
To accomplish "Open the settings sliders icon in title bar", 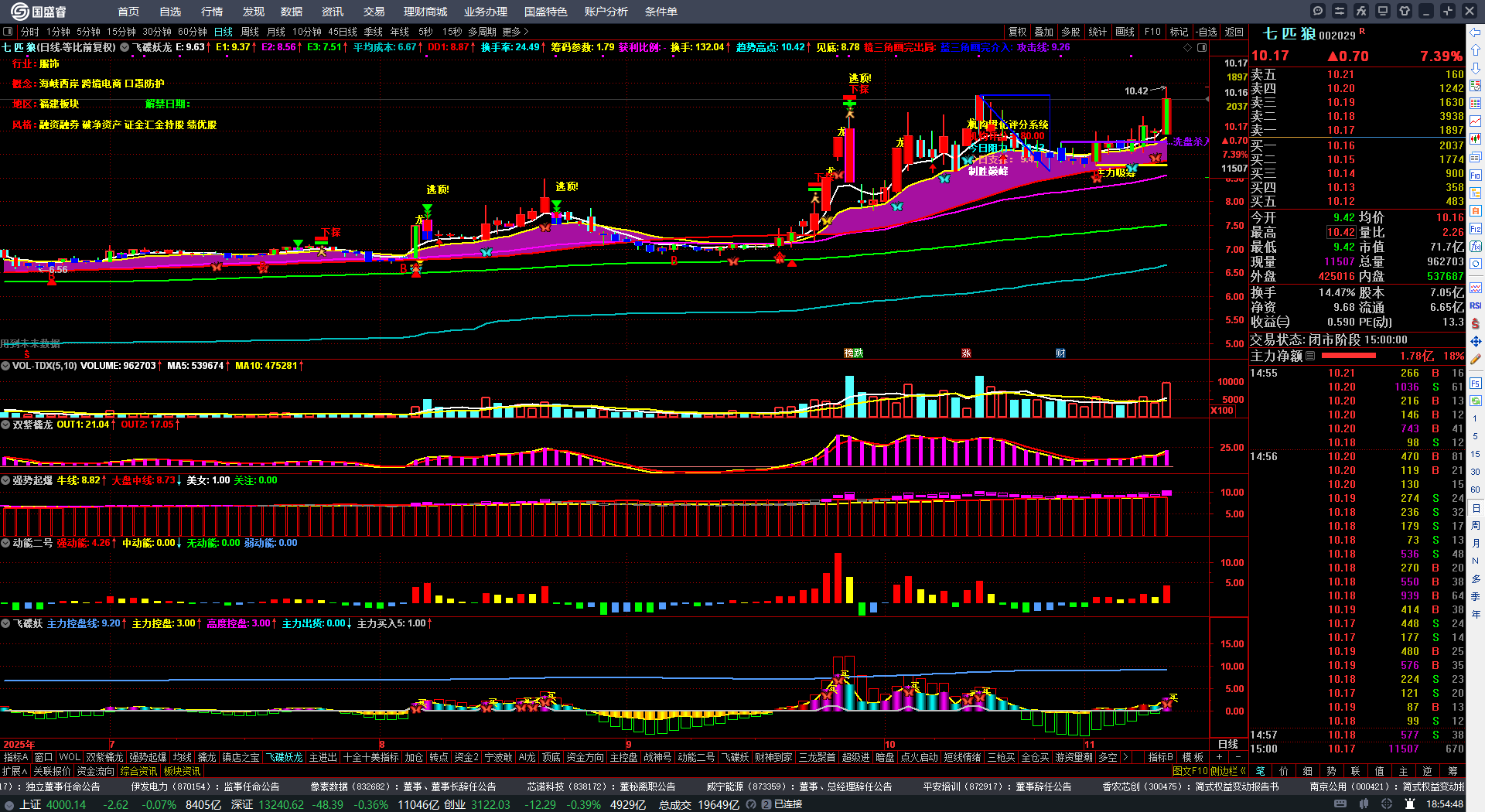I will tap(1340, 11).
